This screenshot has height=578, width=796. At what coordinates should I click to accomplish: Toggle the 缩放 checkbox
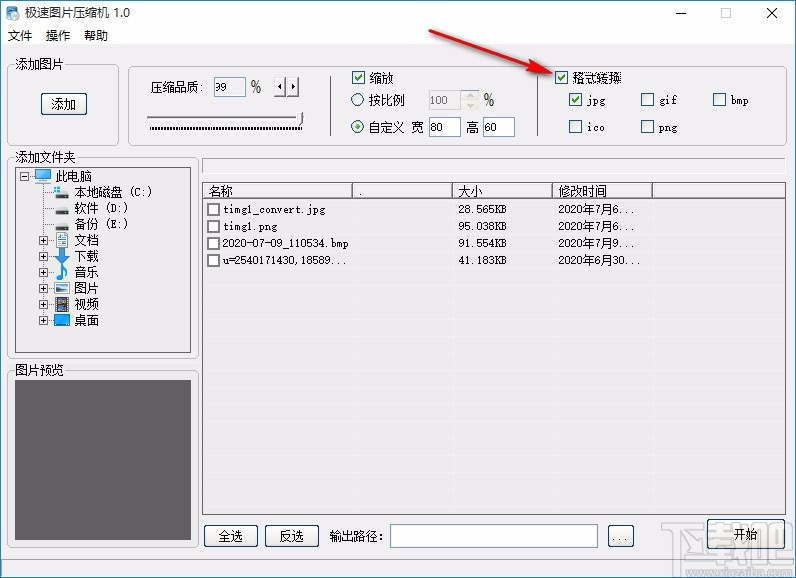click(358, 78)
